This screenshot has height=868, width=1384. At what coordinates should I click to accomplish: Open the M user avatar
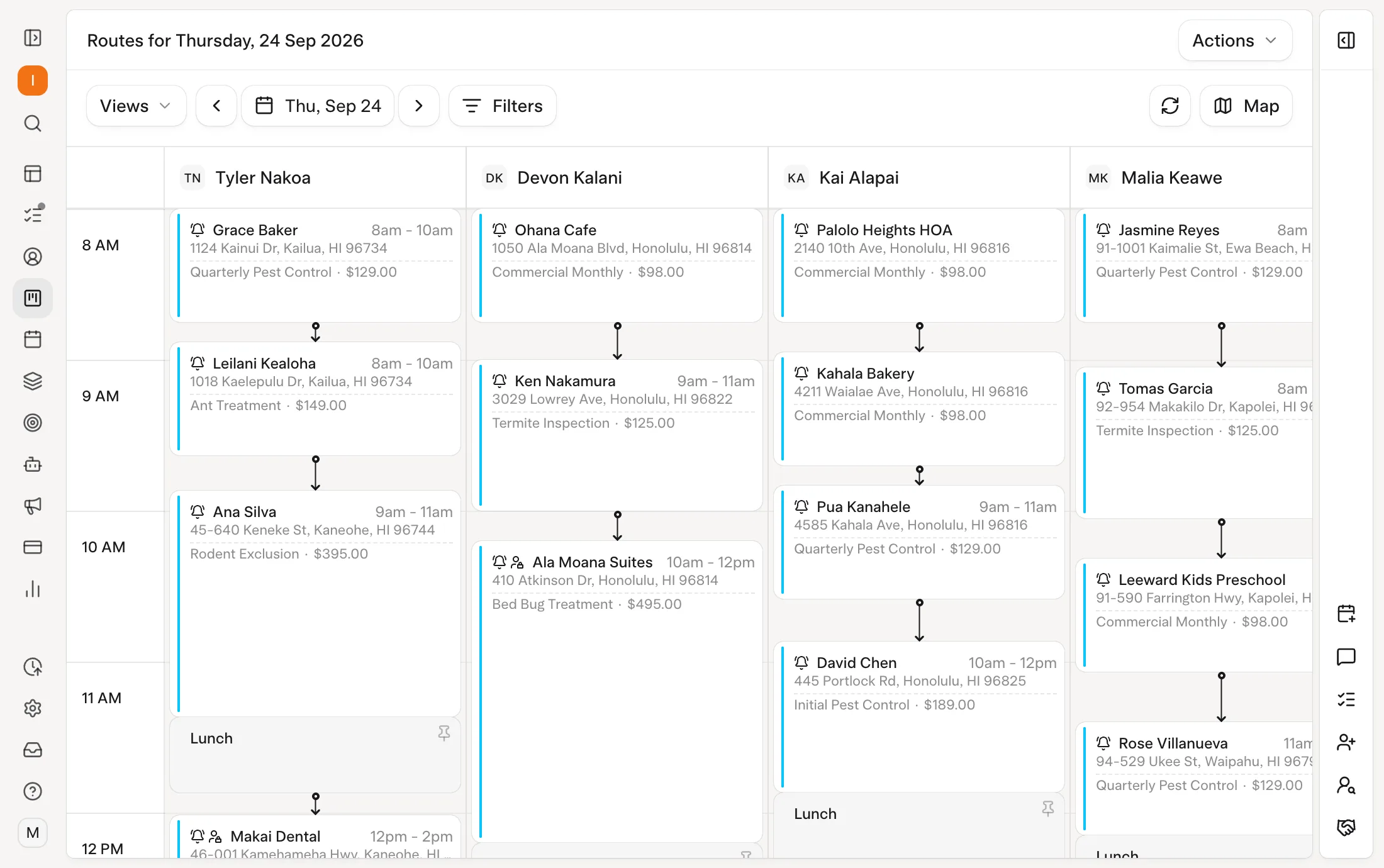point(33,833)
